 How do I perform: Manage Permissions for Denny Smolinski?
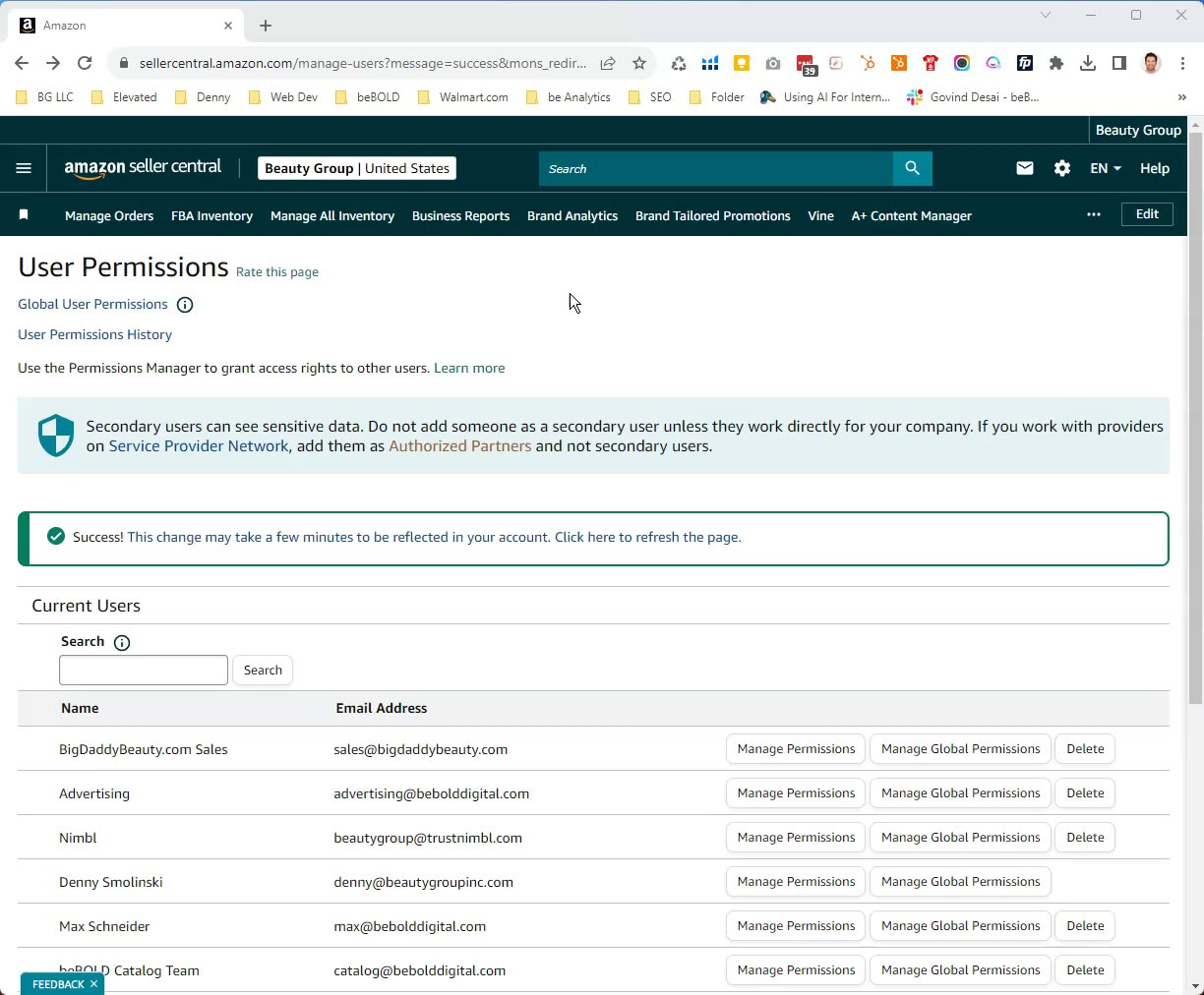click(x=796, y=882)
